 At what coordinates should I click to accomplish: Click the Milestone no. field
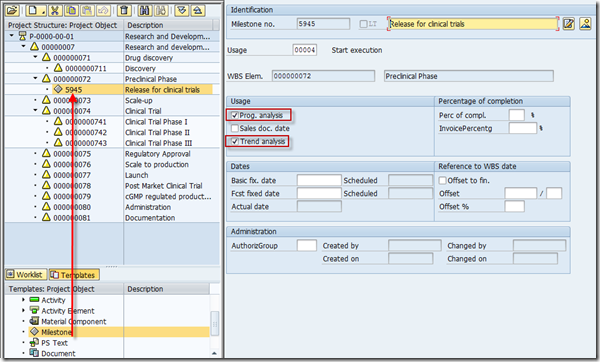pos(323,24)
